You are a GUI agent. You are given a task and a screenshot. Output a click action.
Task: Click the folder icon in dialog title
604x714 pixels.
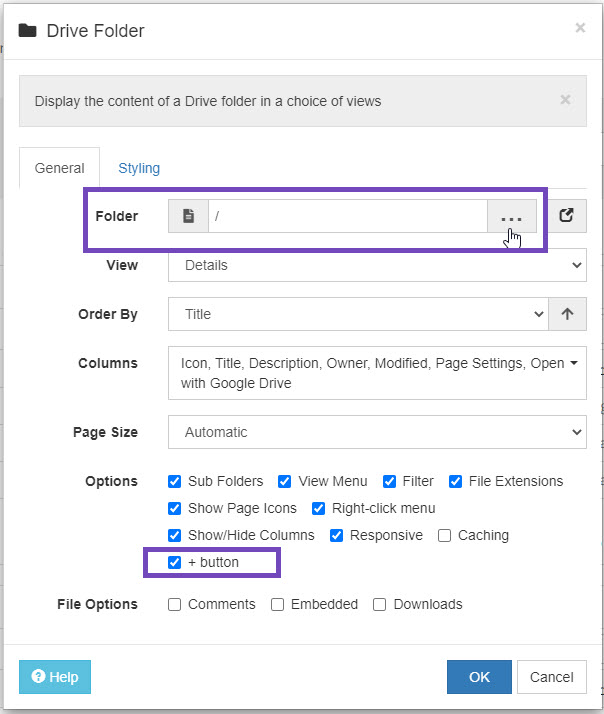tap(27, 31)
